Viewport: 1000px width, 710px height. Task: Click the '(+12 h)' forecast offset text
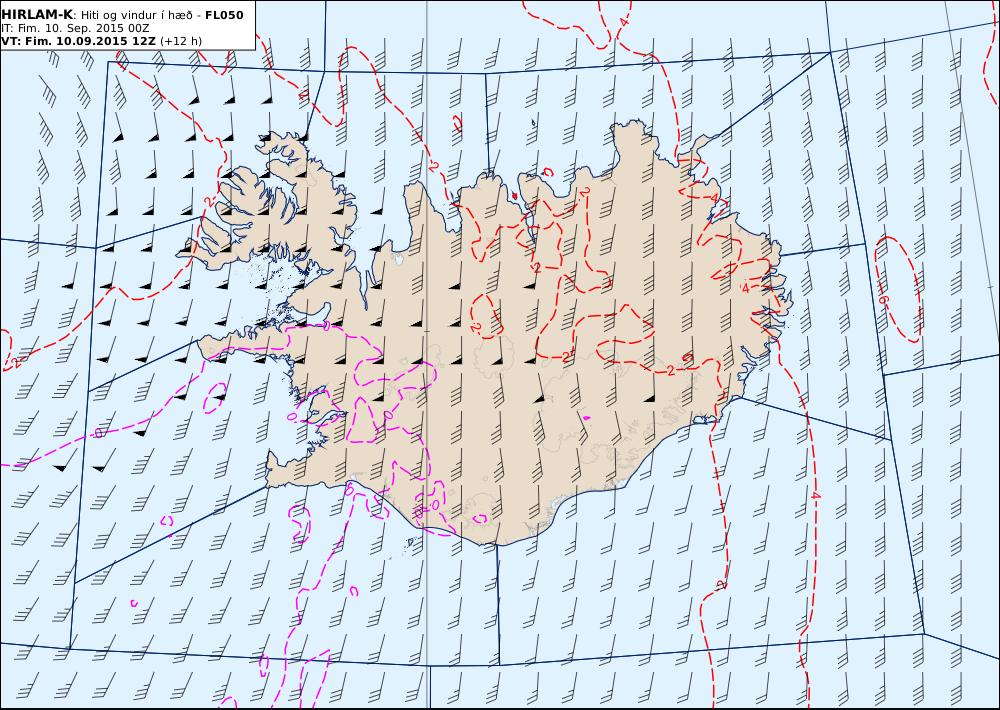pyautogui.click(x=180, y=41)
